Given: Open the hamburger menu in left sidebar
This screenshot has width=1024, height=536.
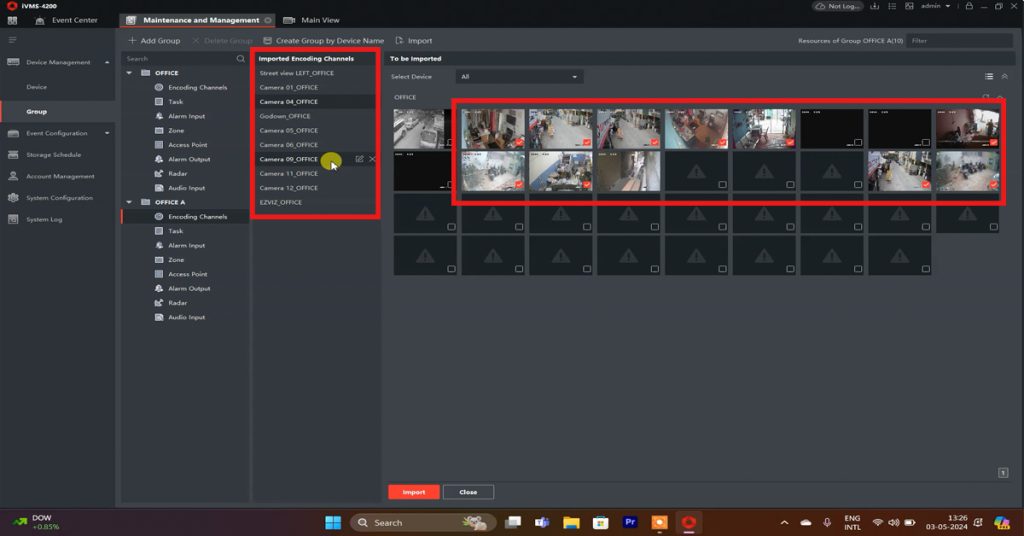Looking at the screenshot, I should pyautogui.click(x=13, y=40).
